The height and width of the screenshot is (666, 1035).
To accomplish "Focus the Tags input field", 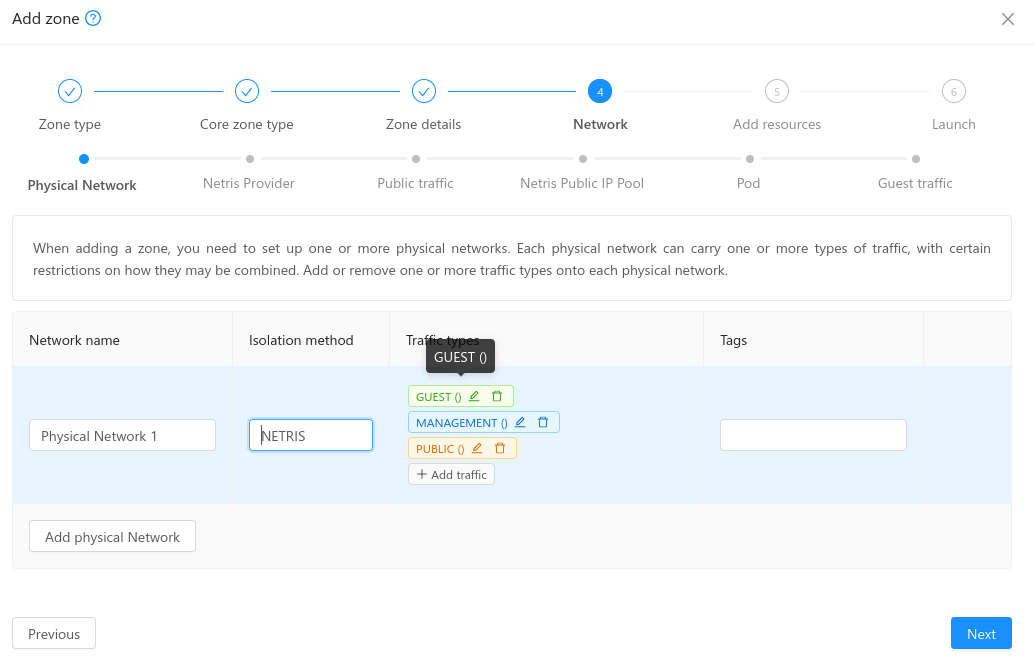I will point(813,435).
